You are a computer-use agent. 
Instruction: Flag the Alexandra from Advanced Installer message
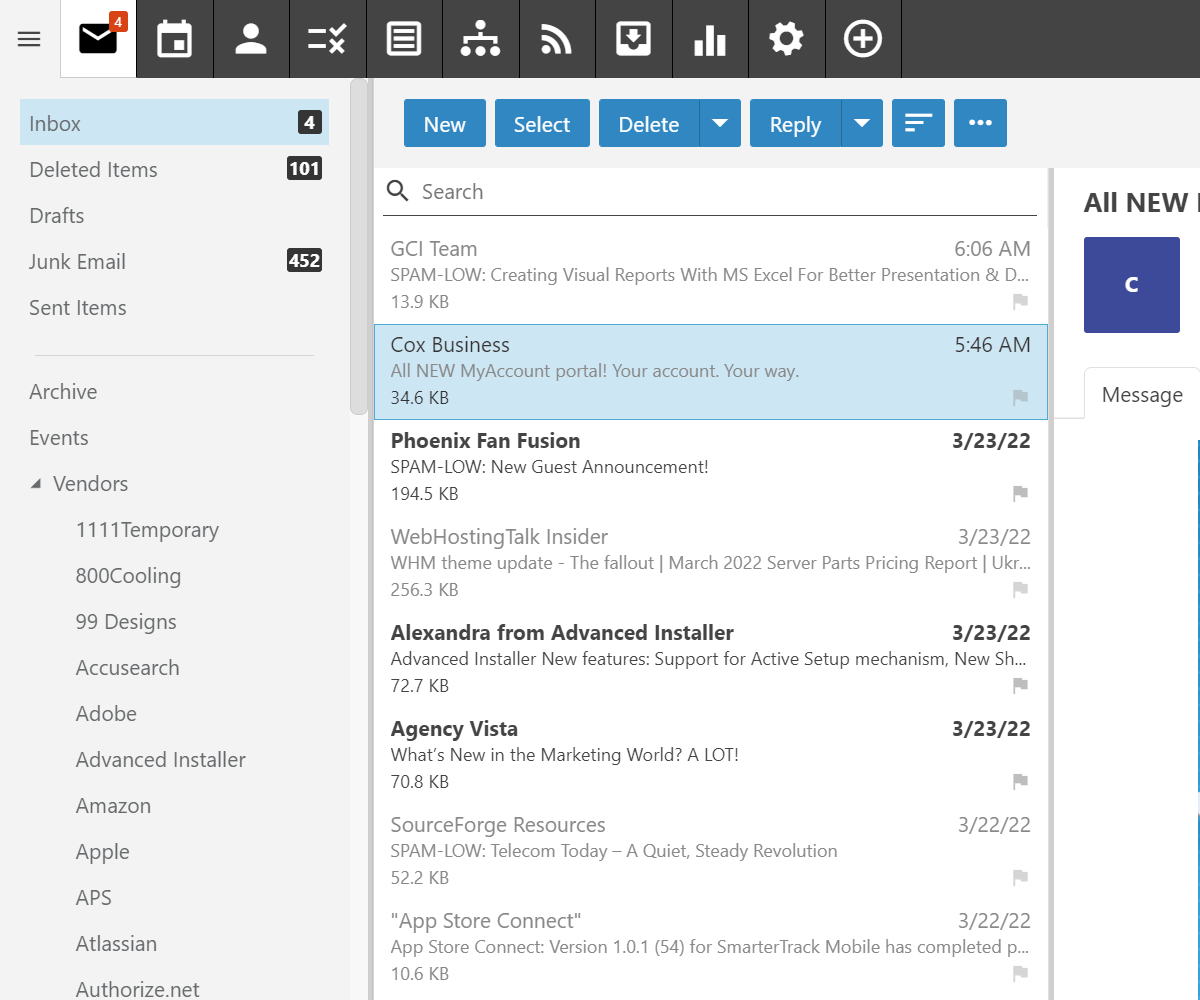1020,685
